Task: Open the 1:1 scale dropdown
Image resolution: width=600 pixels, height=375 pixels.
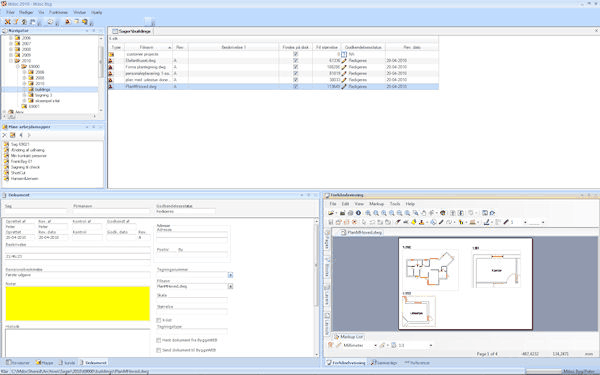Action: pyautogui.click(x=431, y=345)
